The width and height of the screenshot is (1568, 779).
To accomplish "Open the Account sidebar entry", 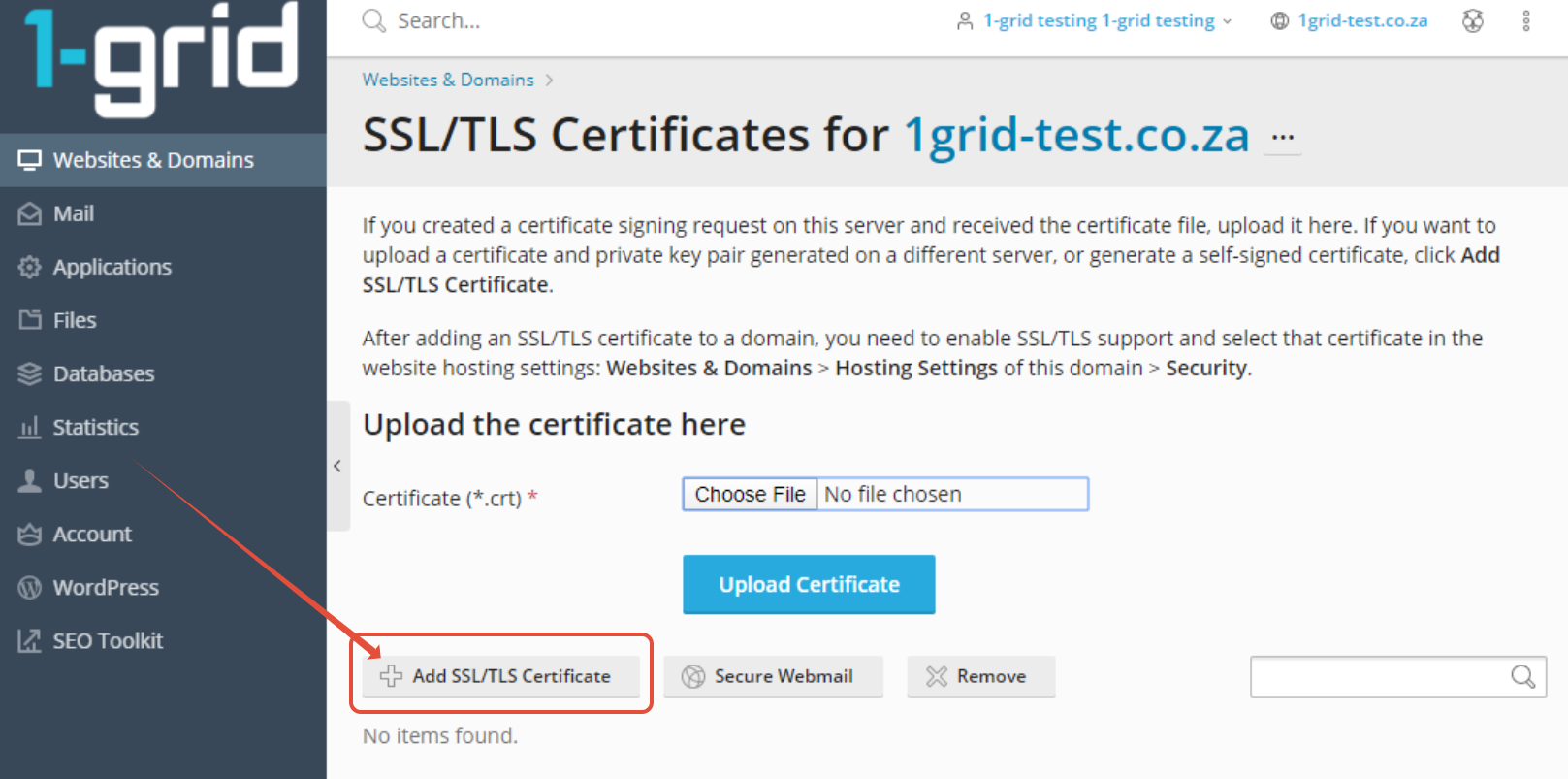I will 163,534.
